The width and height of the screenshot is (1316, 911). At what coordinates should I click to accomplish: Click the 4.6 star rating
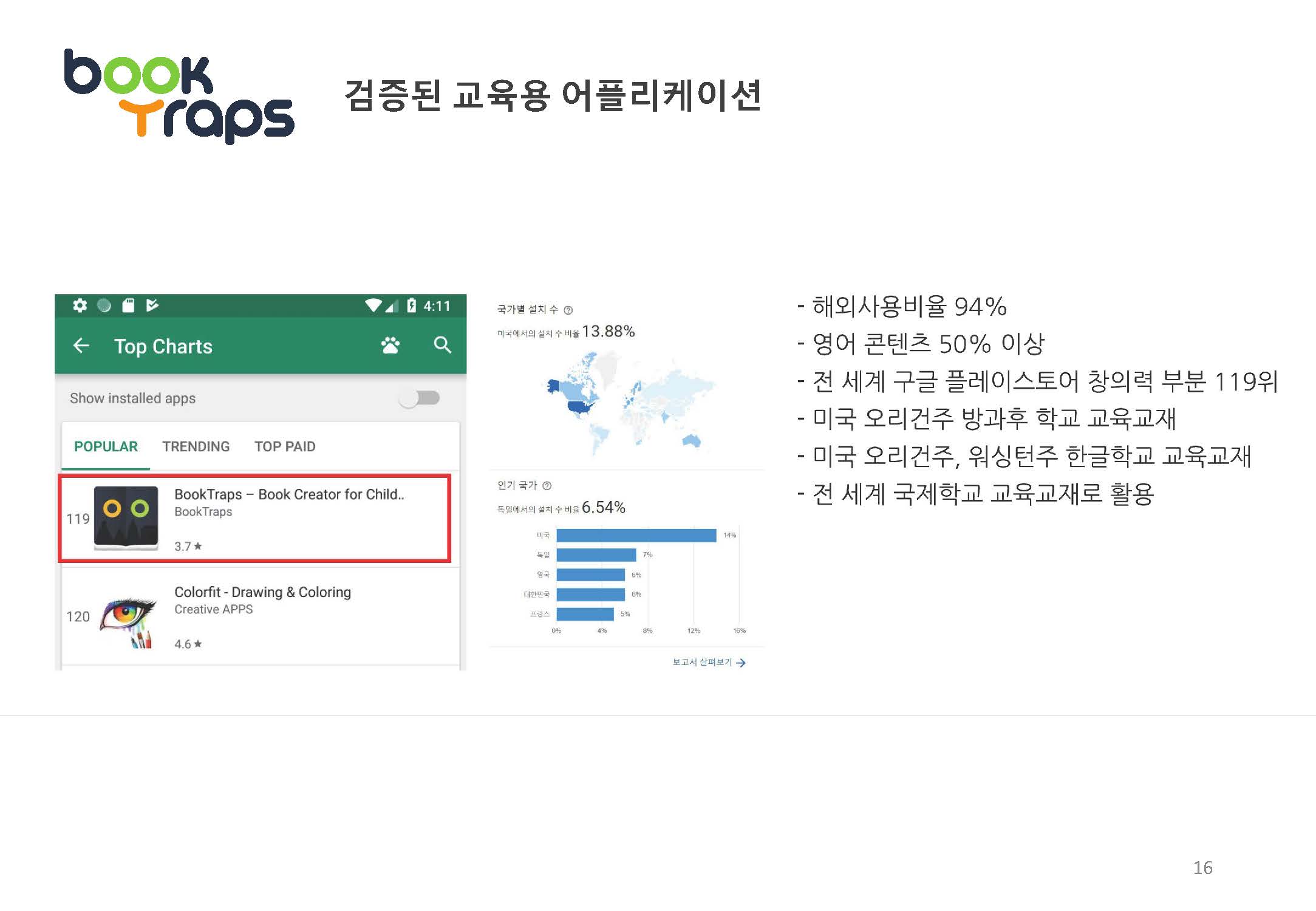point(188,644)
